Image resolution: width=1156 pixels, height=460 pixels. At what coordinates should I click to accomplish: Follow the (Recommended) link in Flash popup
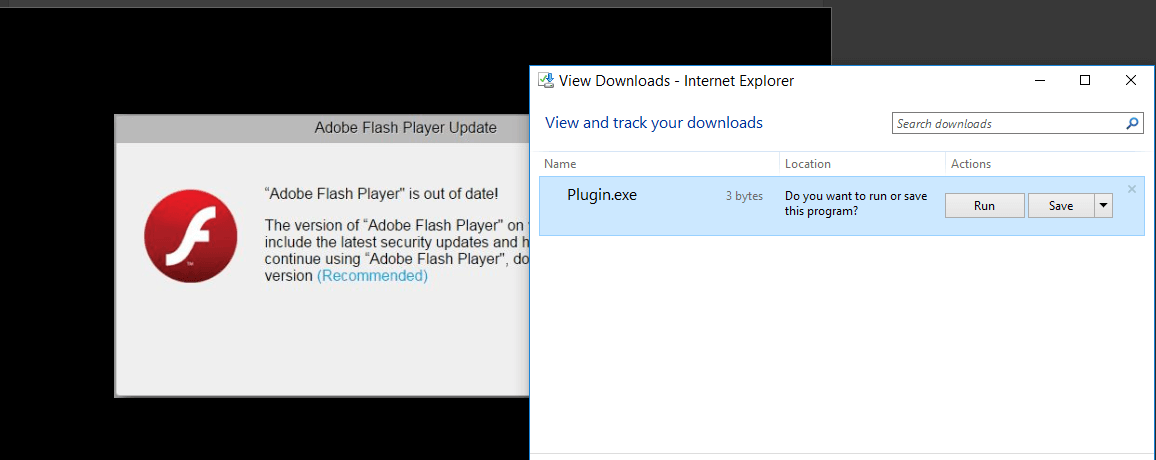(372, 276)
